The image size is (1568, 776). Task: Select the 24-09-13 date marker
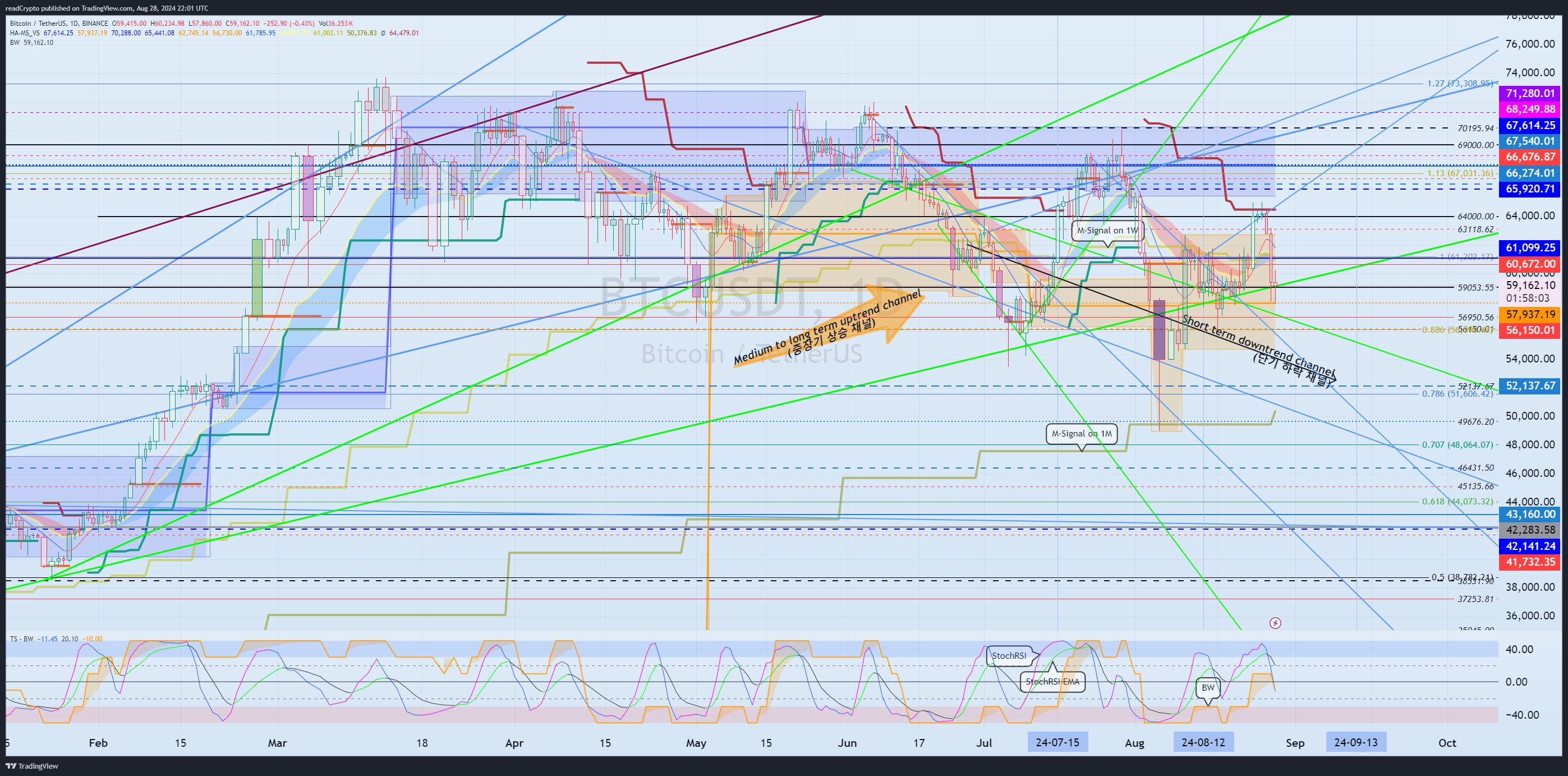(1355, 742)
